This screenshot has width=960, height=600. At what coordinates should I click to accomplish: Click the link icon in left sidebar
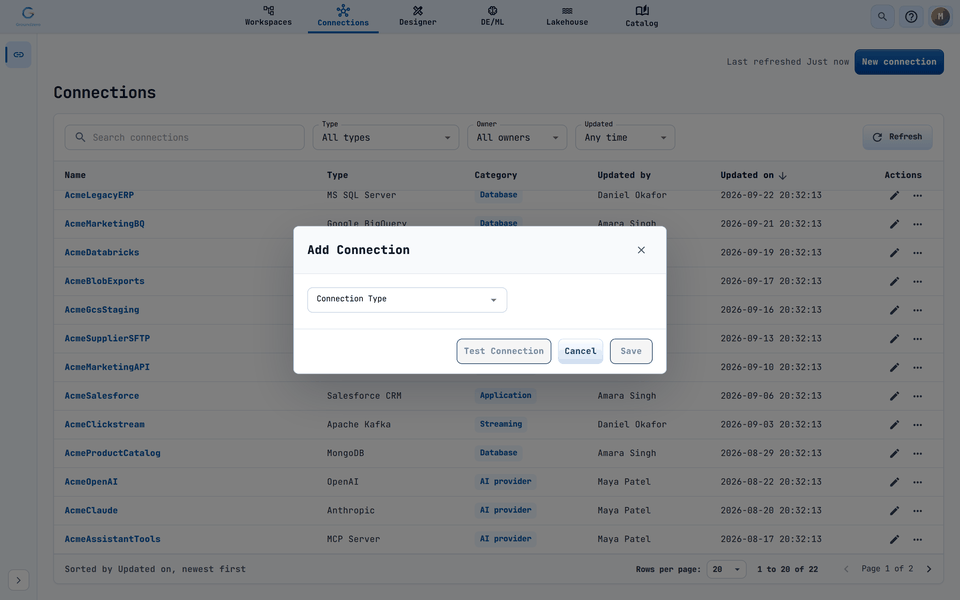18,54
